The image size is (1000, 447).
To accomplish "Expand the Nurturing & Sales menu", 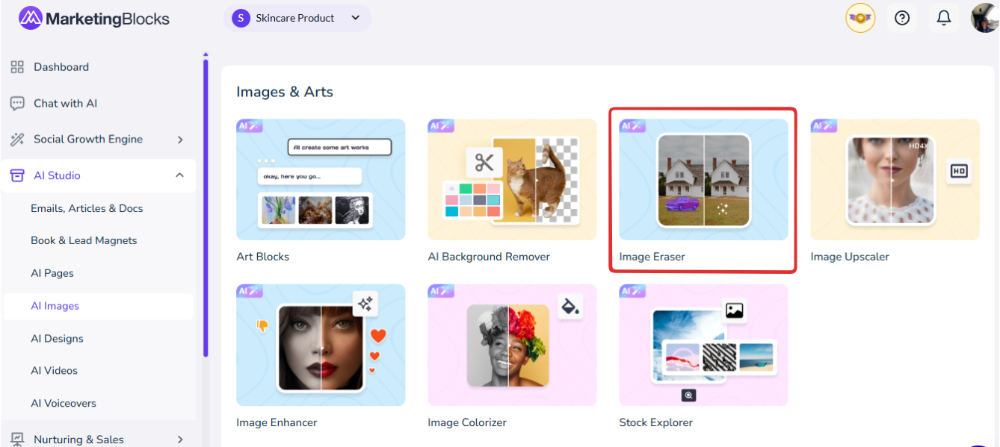I will (x=180, y=439).
